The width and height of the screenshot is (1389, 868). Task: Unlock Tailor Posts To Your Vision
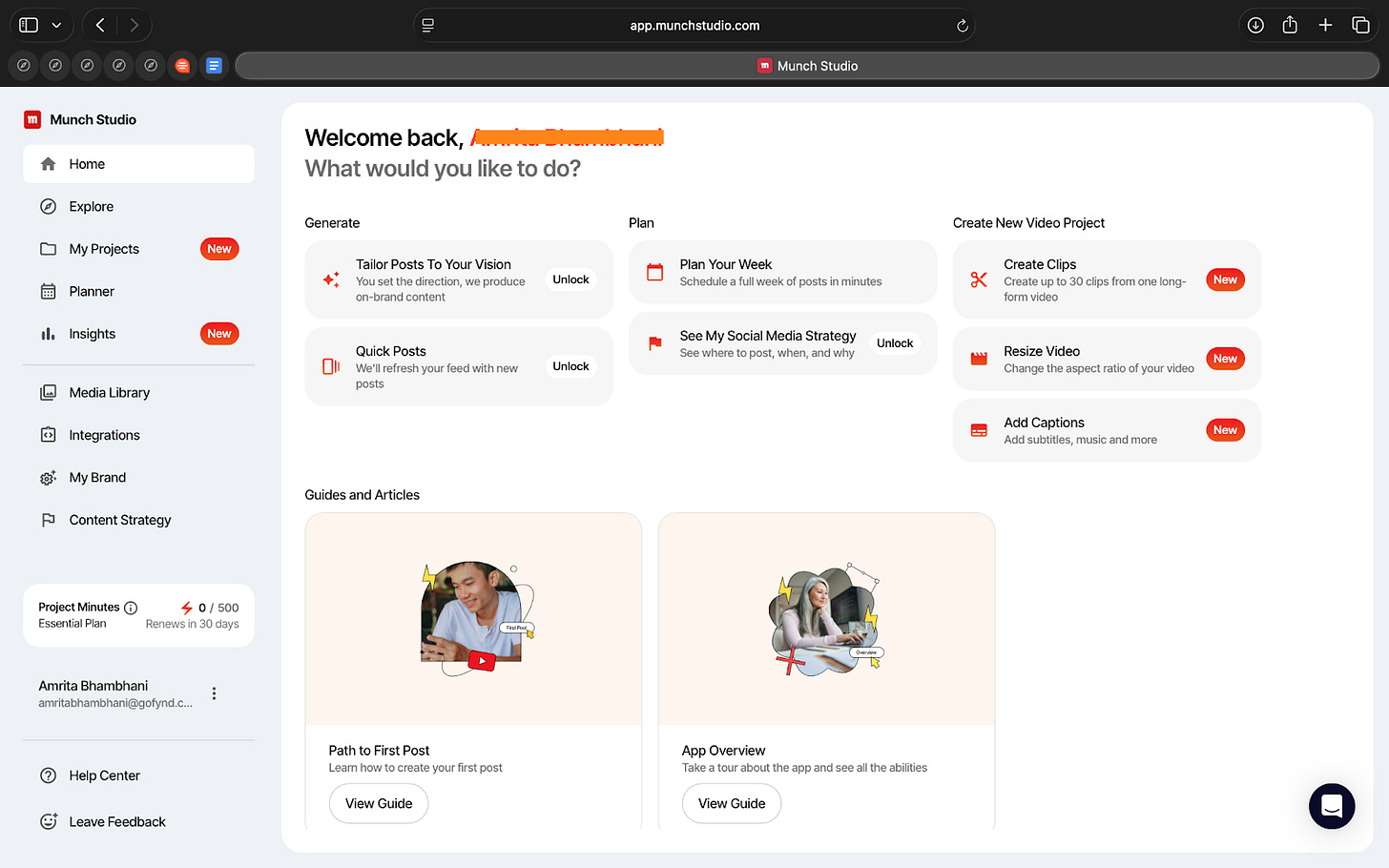[x=570, y=279]
